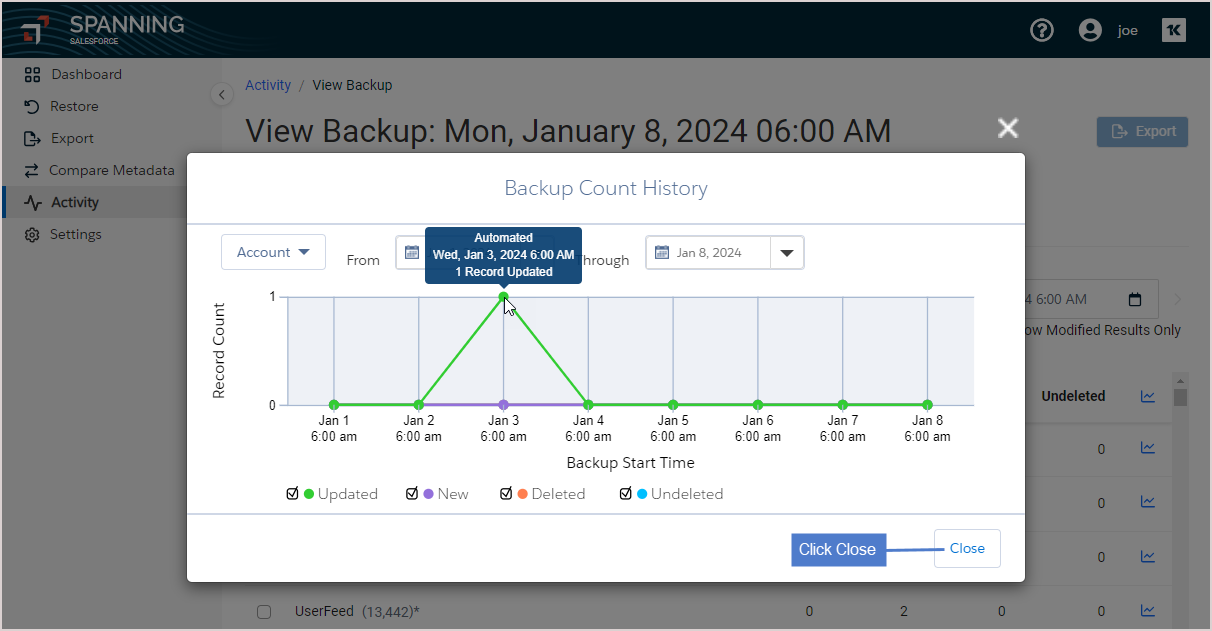Click the calendar icon in Through field
1212x631 pixels.
[x=661, y=253]
